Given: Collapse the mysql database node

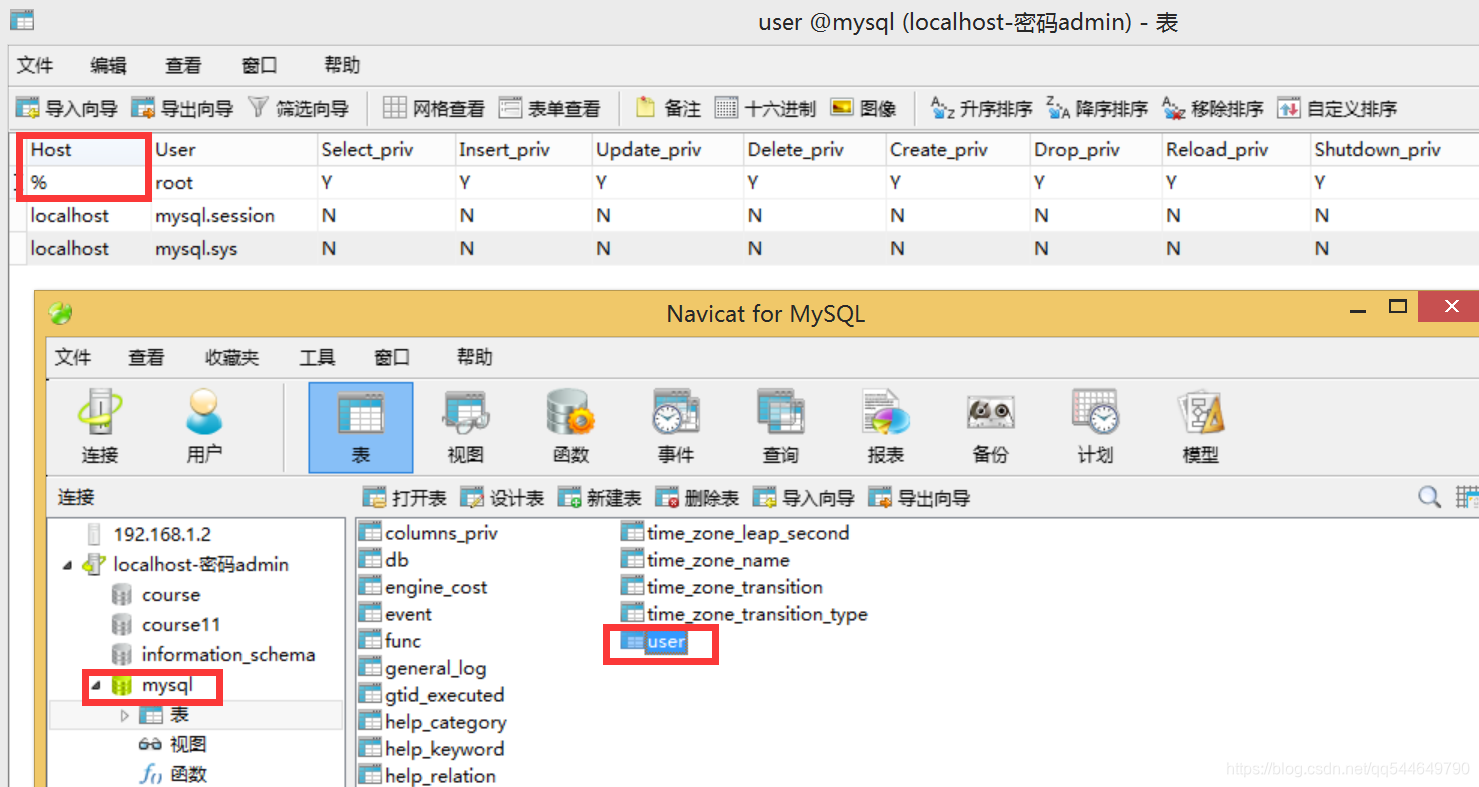Looking at the screenshot, I should coord(96,686).
